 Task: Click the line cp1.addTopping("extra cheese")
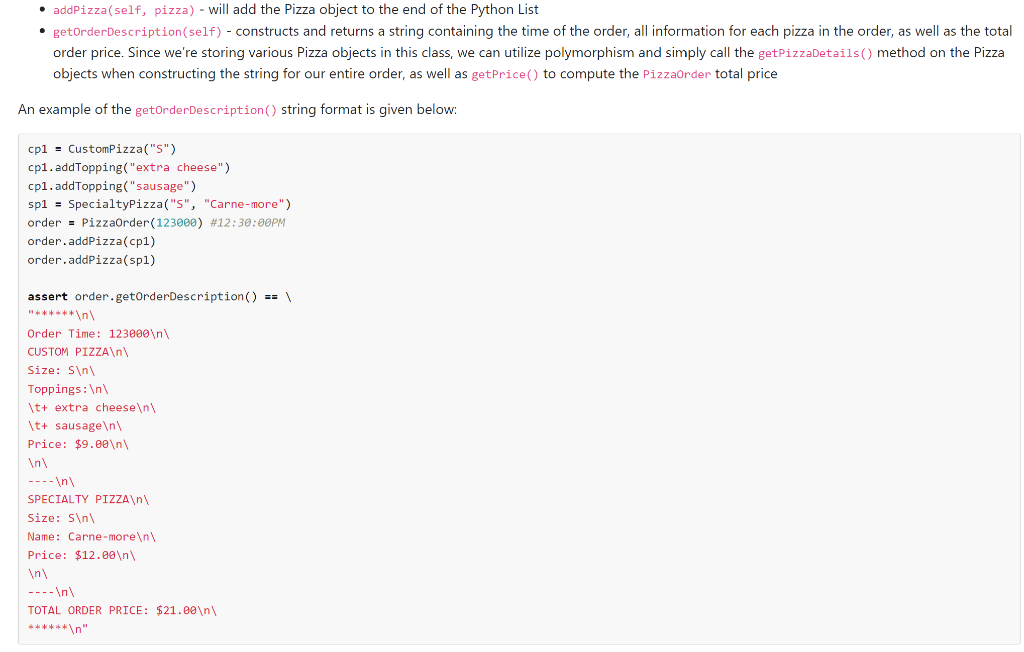(x=129, y=167)
